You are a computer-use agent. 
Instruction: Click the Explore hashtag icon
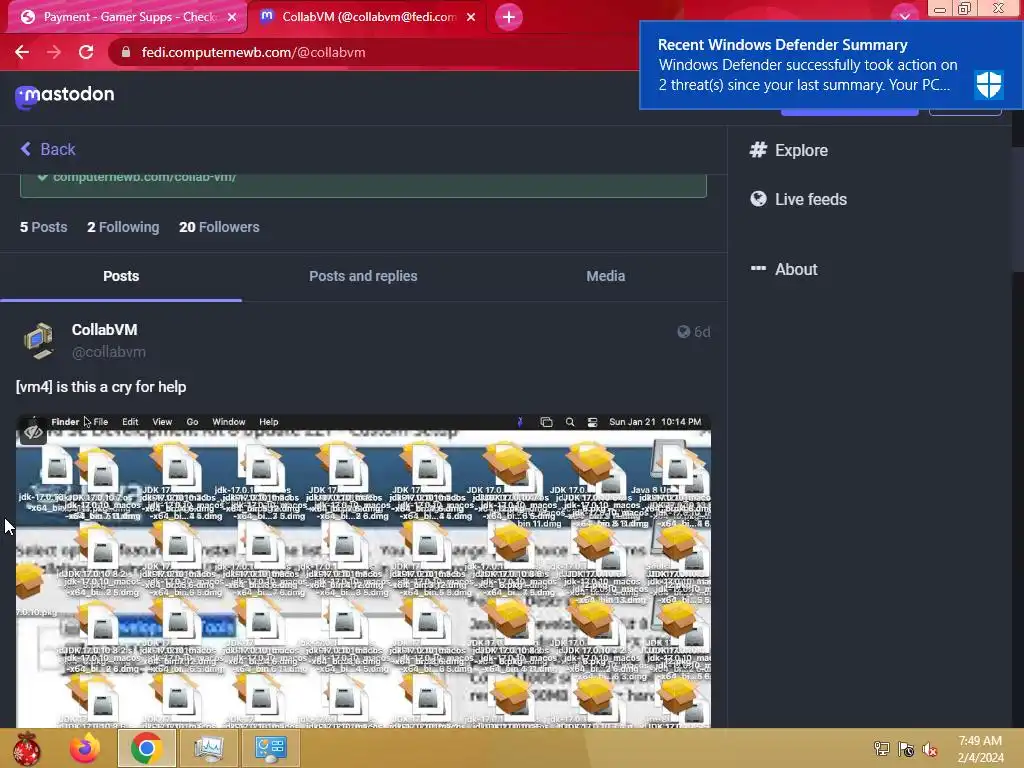[758, 150]
